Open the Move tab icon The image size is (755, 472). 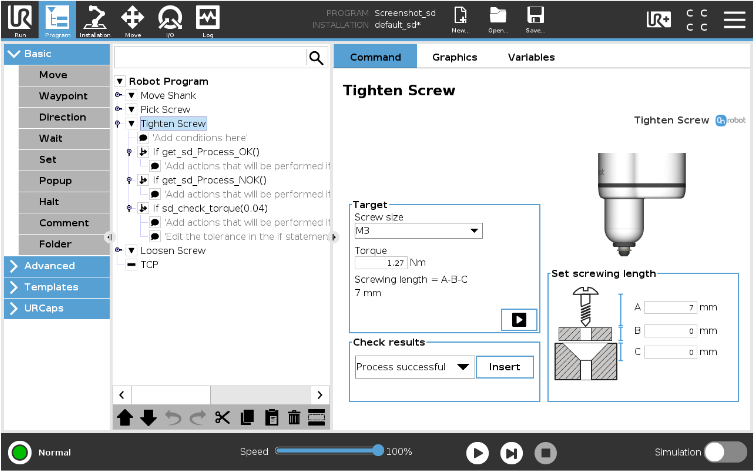pos(132,18)
